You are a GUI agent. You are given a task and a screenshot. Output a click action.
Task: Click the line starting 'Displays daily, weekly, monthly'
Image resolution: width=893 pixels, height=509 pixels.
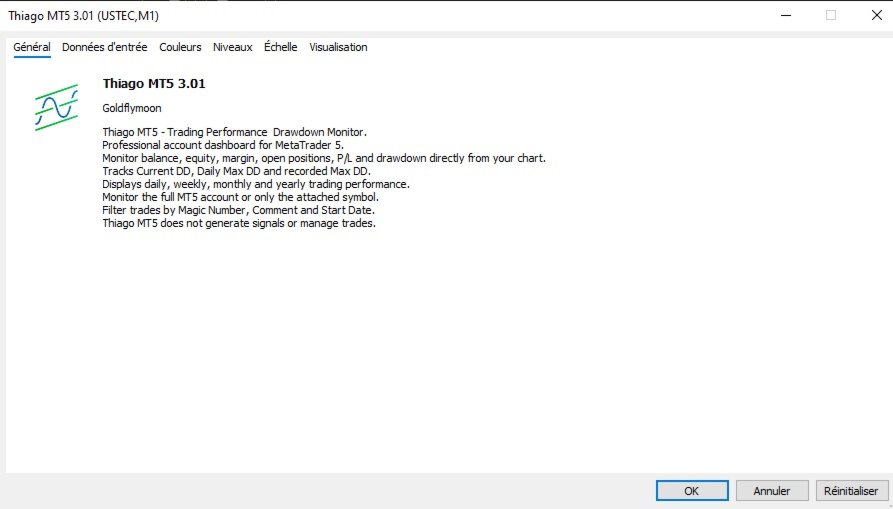tap(256, 184)
